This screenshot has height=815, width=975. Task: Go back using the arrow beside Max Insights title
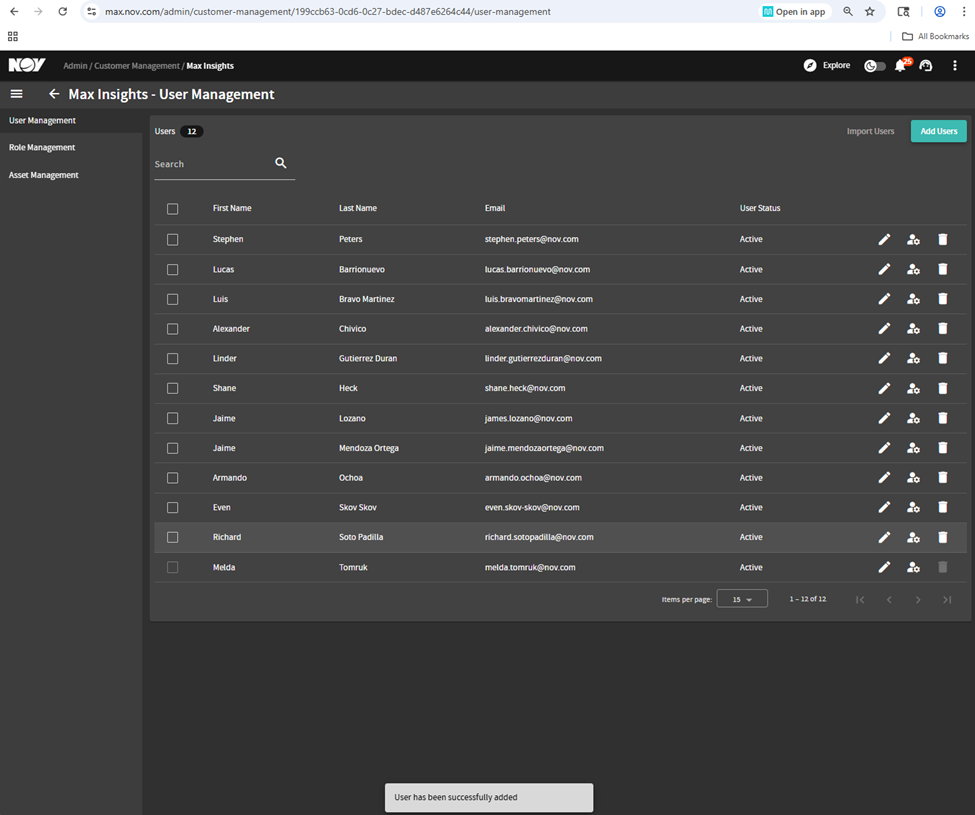54,94
